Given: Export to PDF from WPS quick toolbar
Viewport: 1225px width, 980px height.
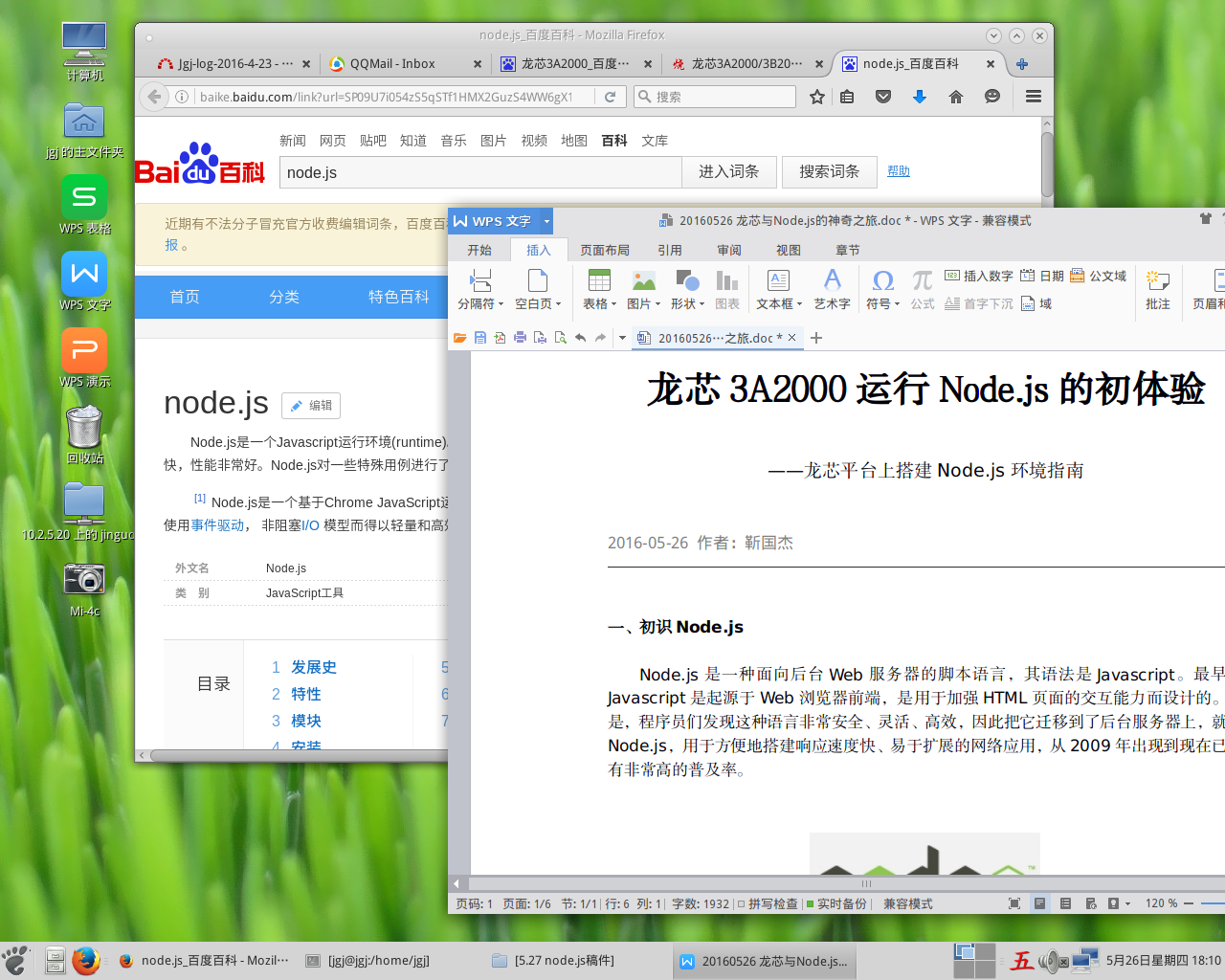Looking at the screenshot, I should coord(500,338).
